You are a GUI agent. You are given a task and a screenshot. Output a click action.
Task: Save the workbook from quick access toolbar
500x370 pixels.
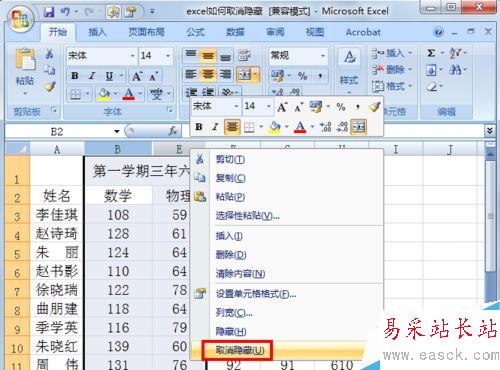49,12
